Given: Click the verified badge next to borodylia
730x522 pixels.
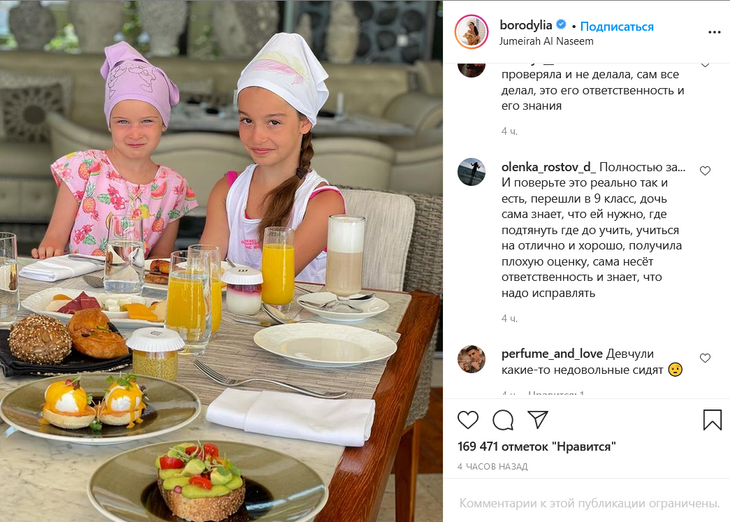Looking at the screenshot, I should click(x=561, y=25).
